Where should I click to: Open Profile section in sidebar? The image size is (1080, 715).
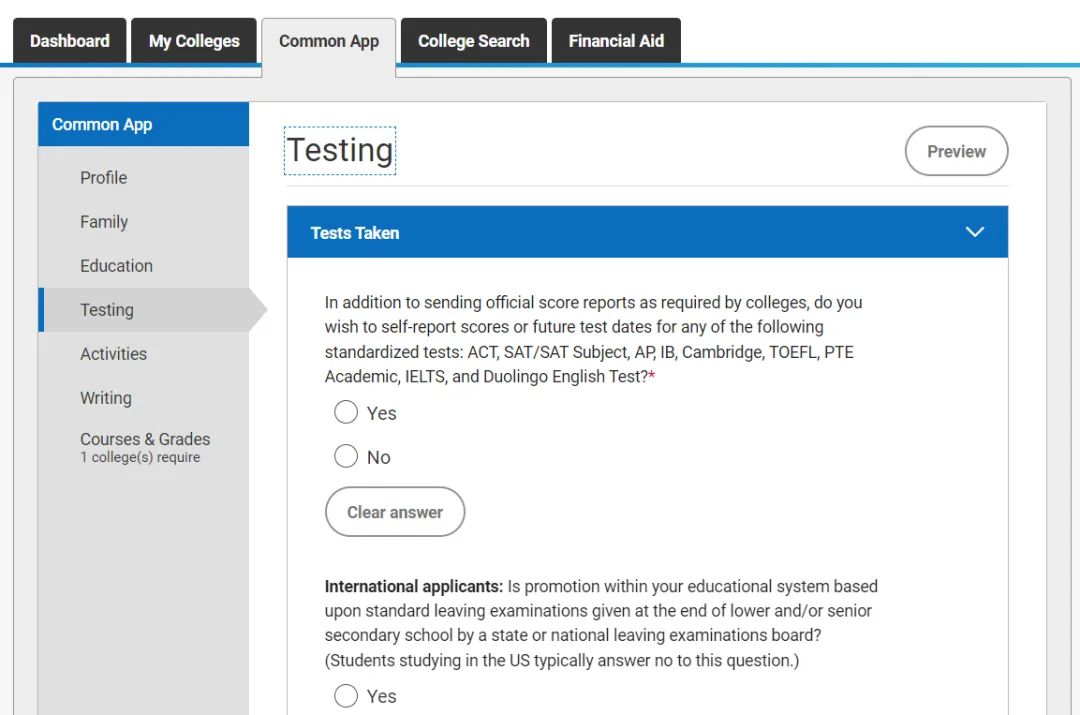click(104, 178)
